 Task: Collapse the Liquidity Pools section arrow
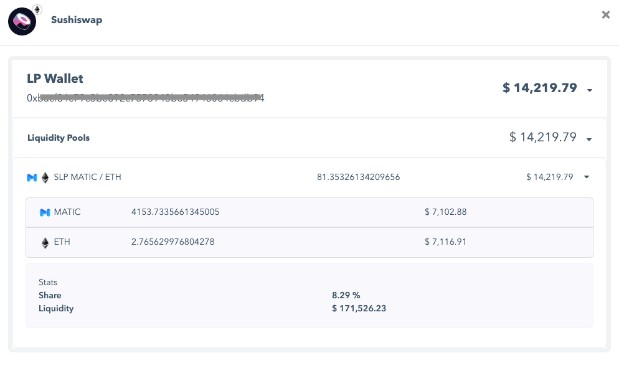coord(589,139)
